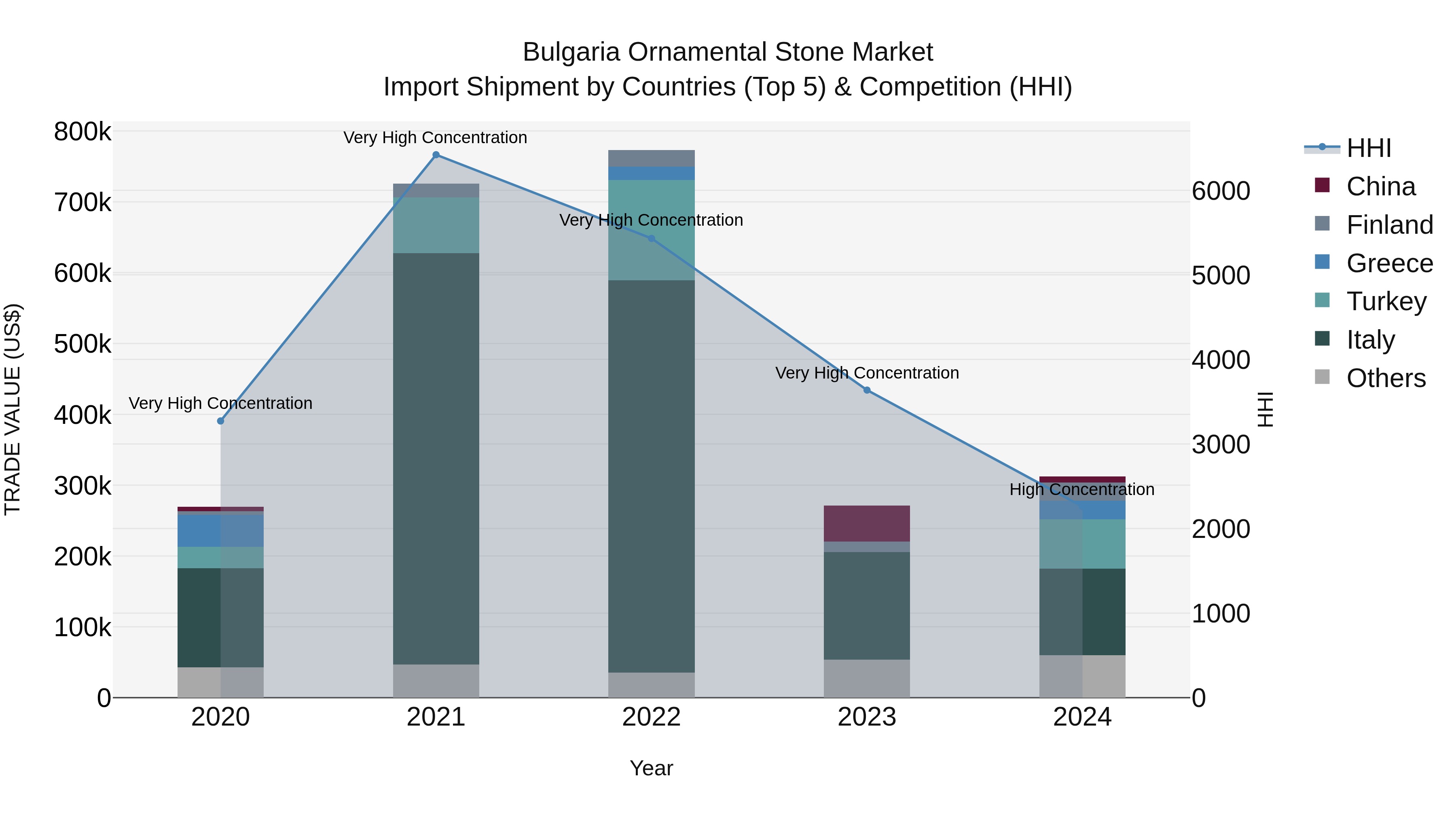Click the 2021 x-axis label
Image resolution: width=1456 pixels, height=819 pixels.
(436, 717)
